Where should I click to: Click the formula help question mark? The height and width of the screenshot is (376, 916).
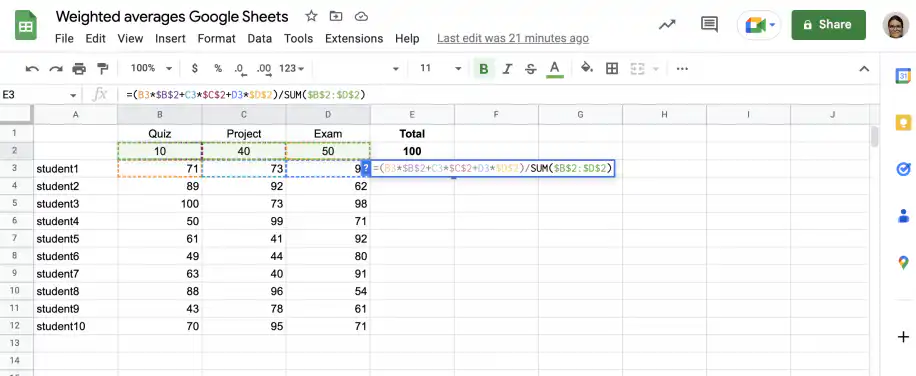coord(366,168)
